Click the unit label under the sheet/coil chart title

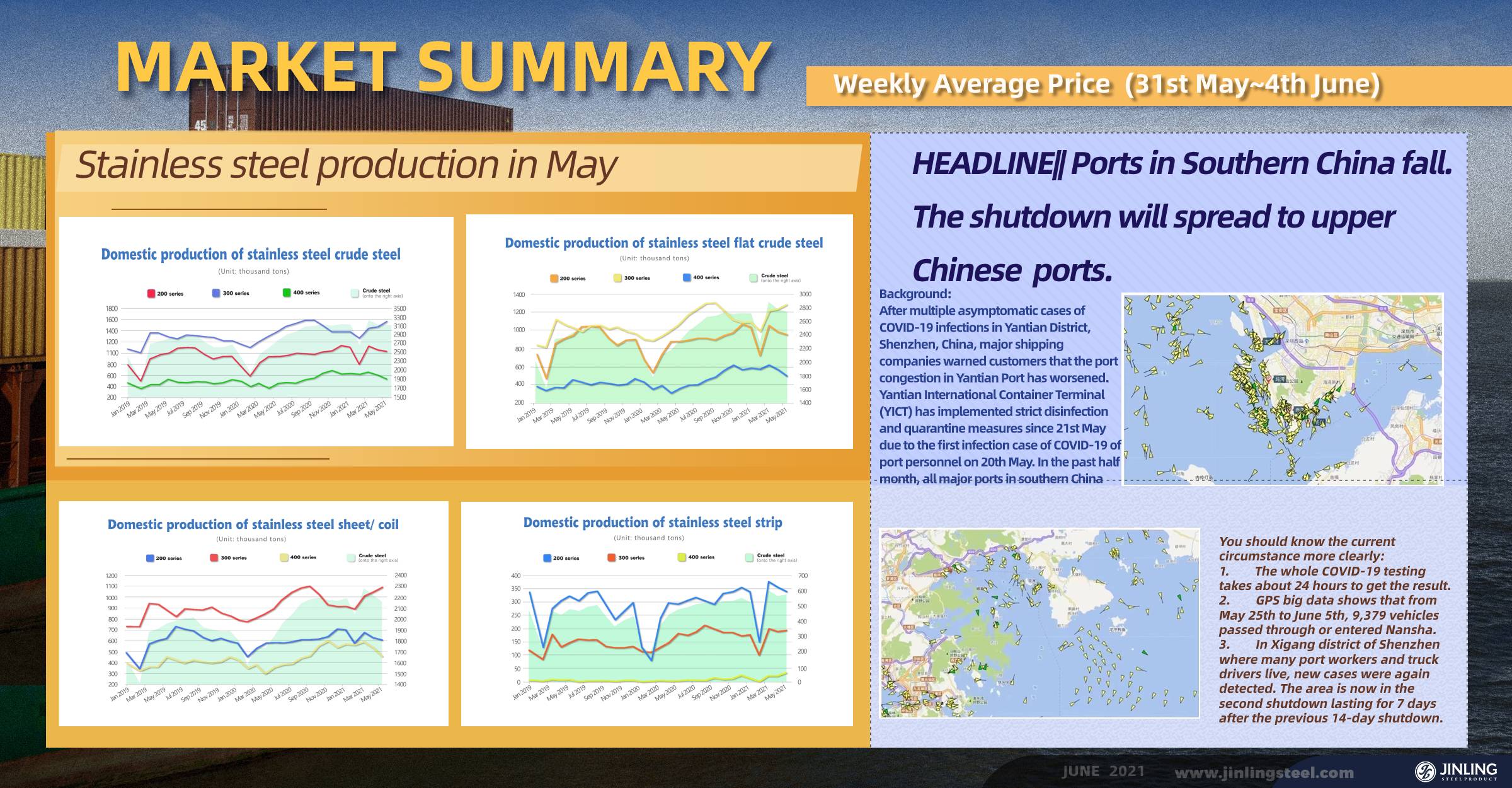tap(251, 539)
